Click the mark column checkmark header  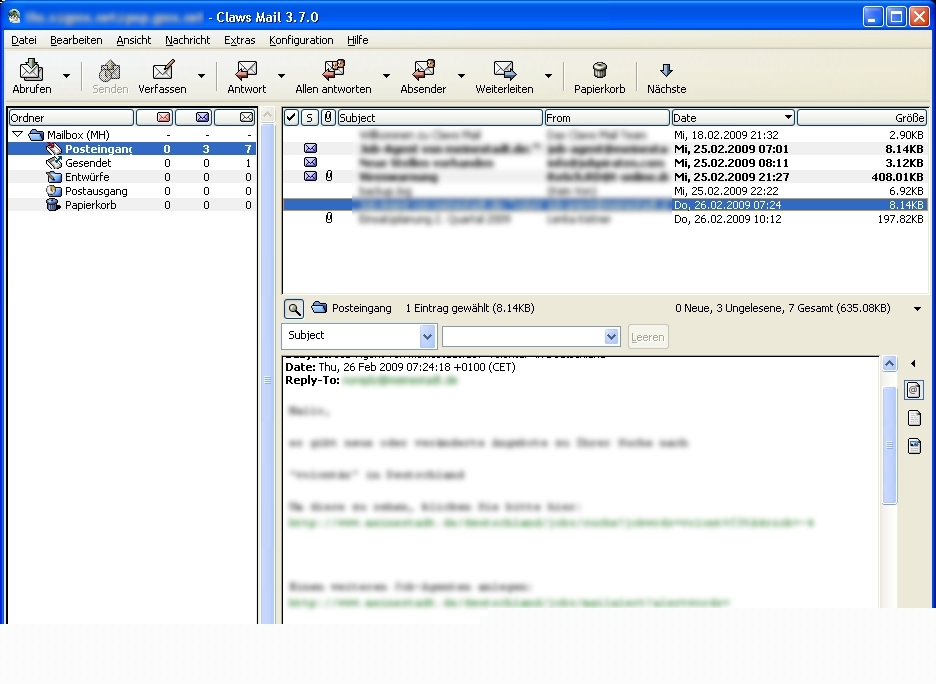tap(291, 117)
